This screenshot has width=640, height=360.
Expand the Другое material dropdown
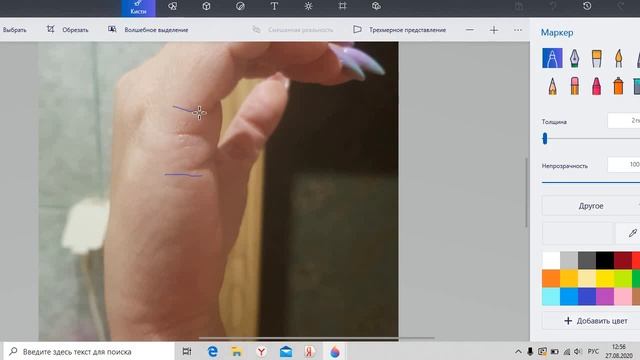click(591, 206)
